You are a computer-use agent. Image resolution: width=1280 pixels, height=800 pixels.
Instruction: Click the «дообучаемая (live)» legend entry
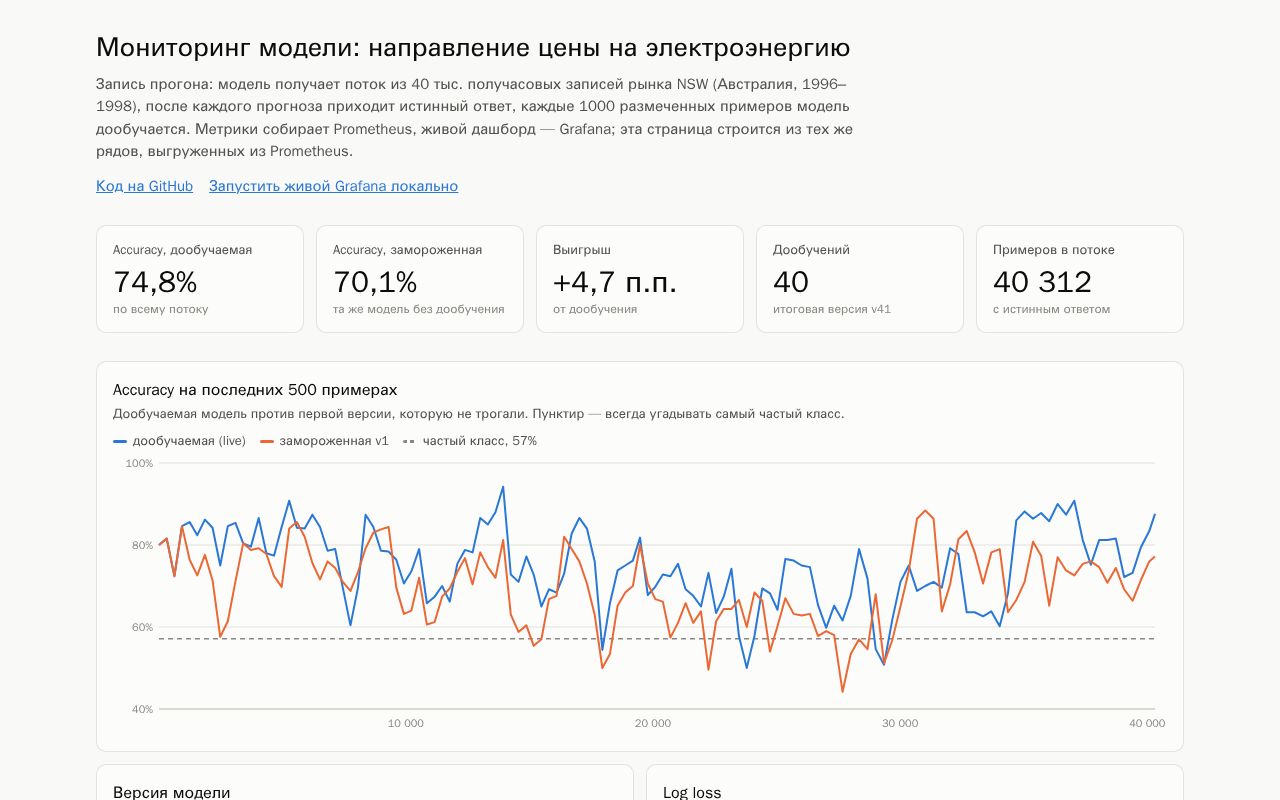click(x=180, y=441)
